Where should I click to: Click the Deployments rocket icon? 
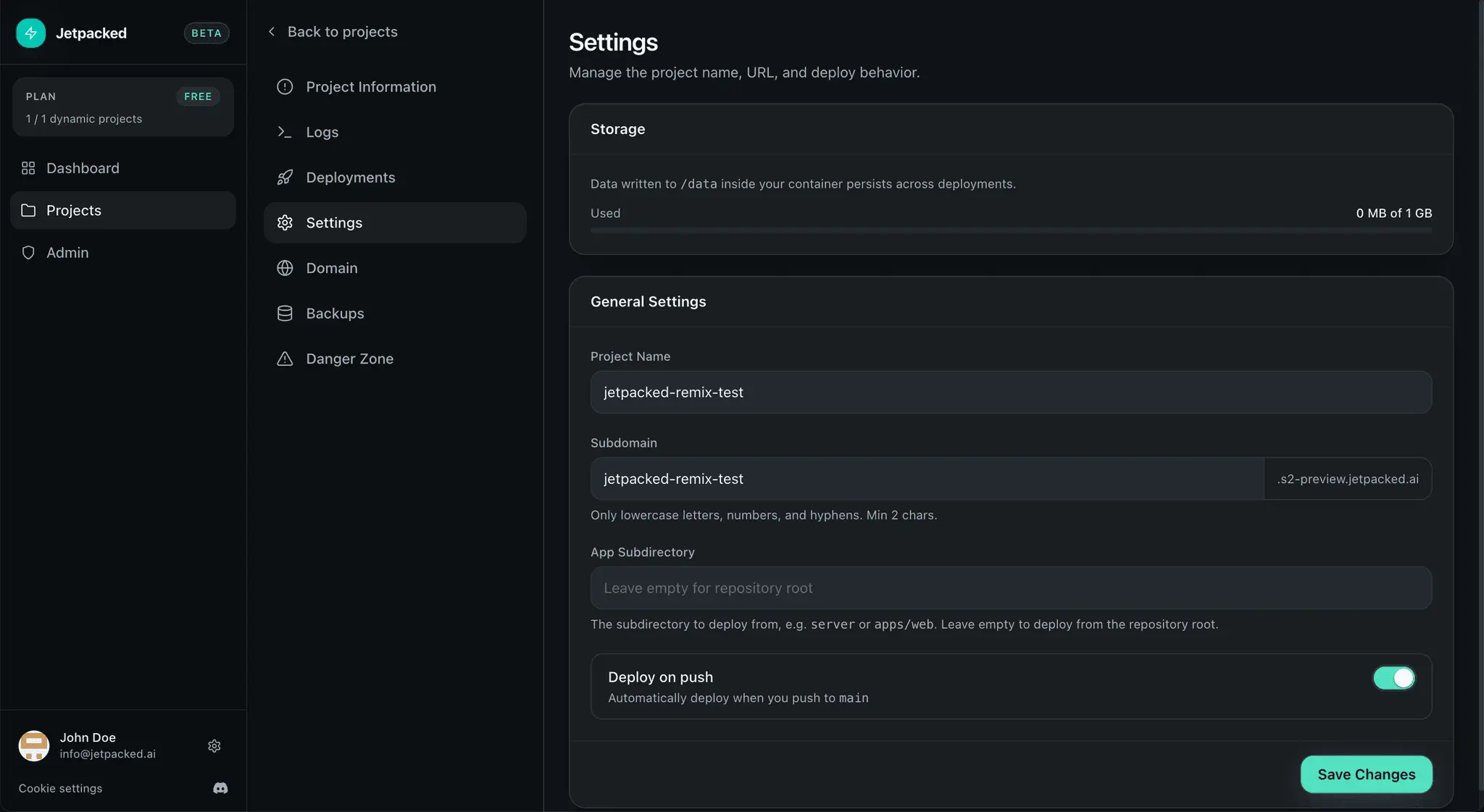285,177
